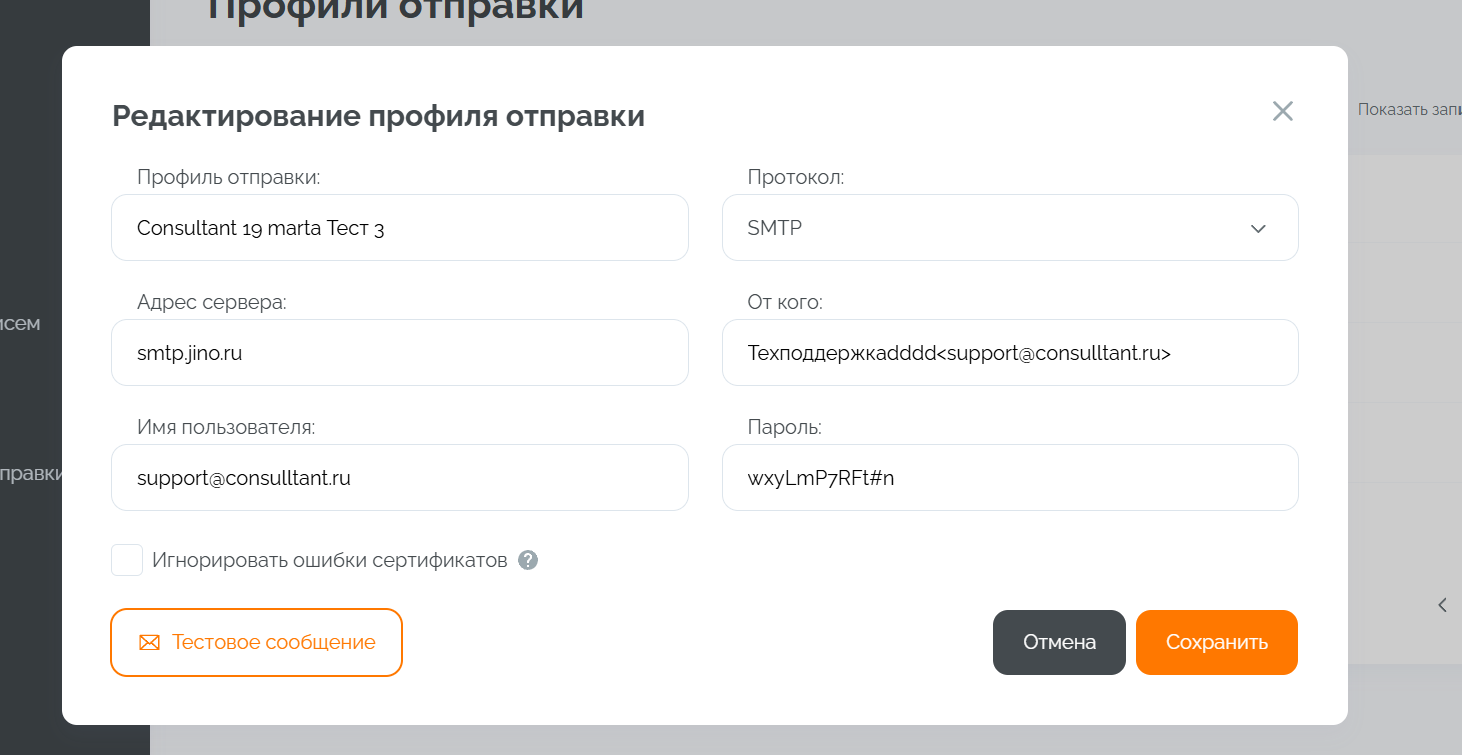Click help icon beside certificate errors option
Image resolution: width=1462 pixels, height=755 pixels.
pos(528,561)
